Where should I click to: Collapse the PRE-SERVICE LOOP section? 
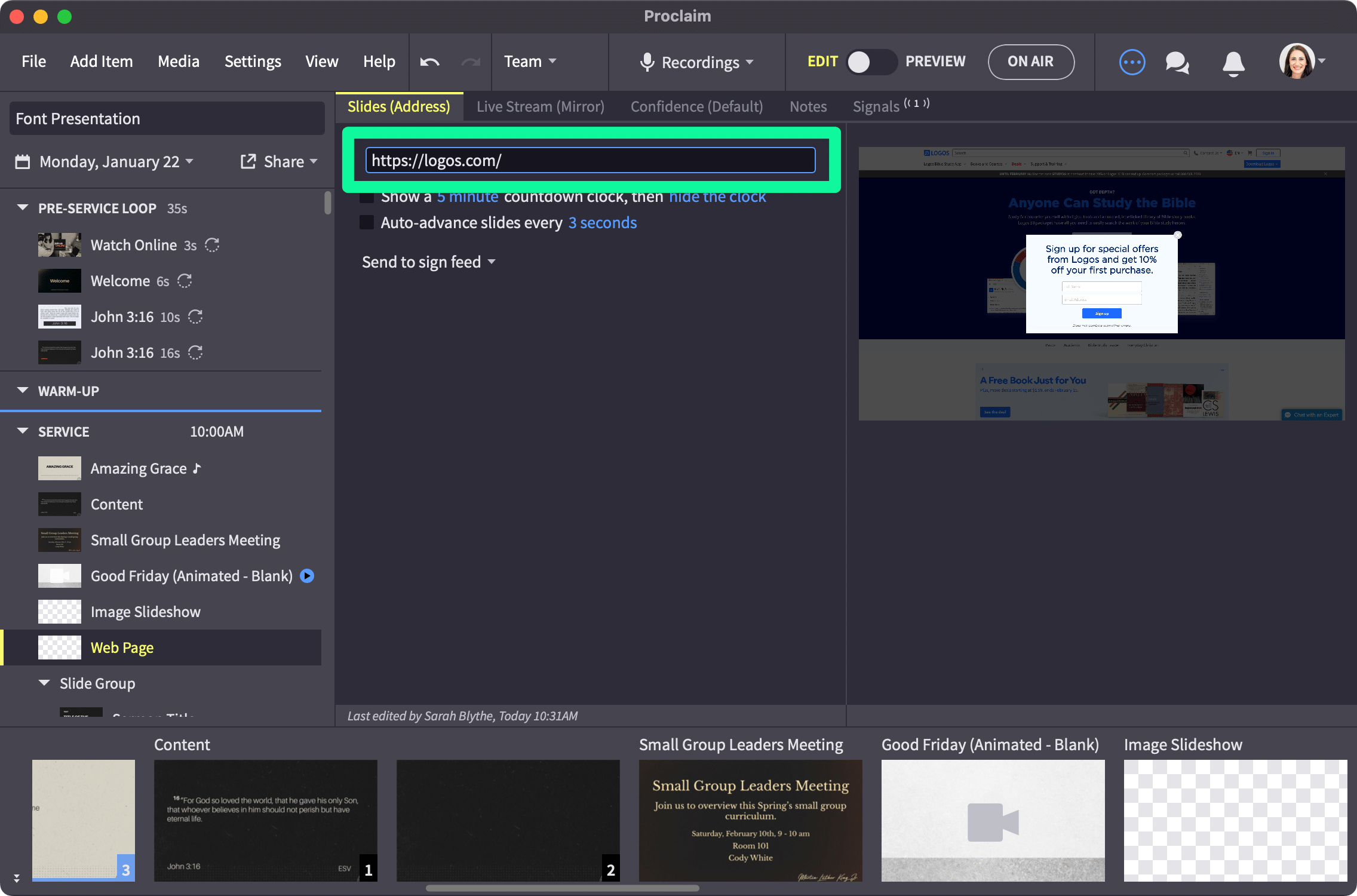coord(23,208)
